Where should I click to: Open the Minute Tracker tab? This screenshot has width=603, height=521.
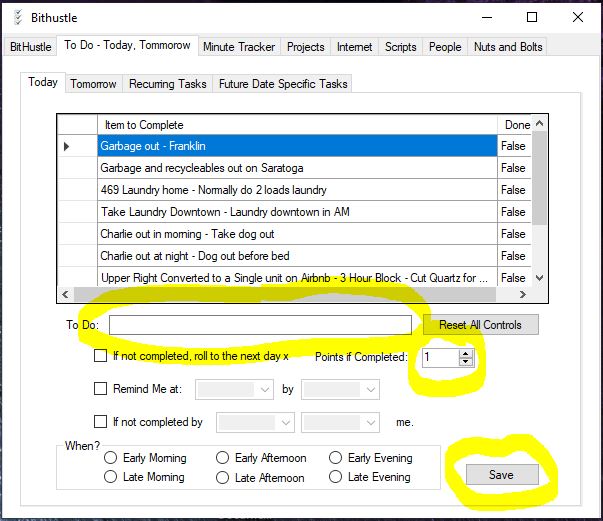pos(239,47)
